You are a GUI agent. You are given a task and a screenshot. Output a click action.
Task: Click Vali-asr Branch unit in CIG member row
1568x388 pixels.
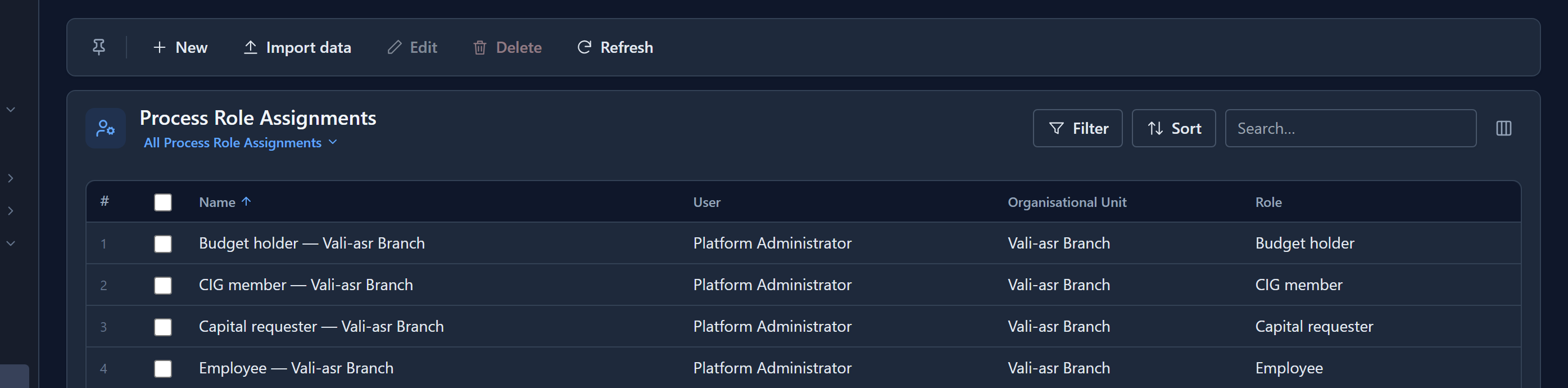point(1058,285)
